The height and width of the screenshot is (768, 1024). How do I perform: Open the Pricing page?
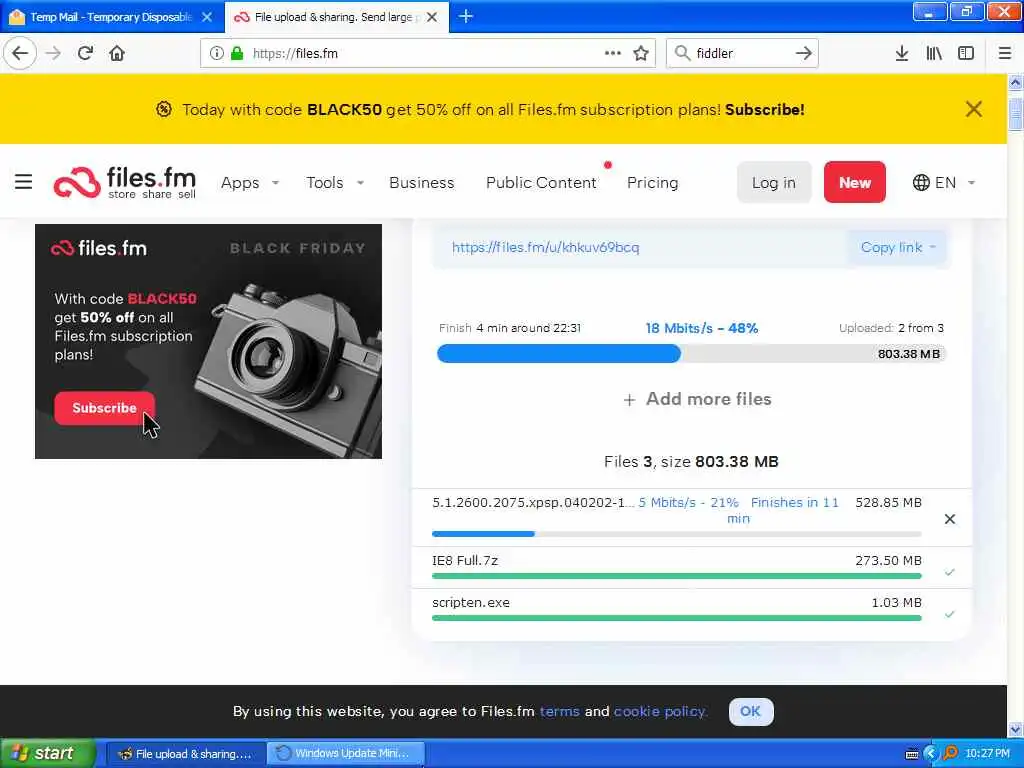(x=652, y=183)
